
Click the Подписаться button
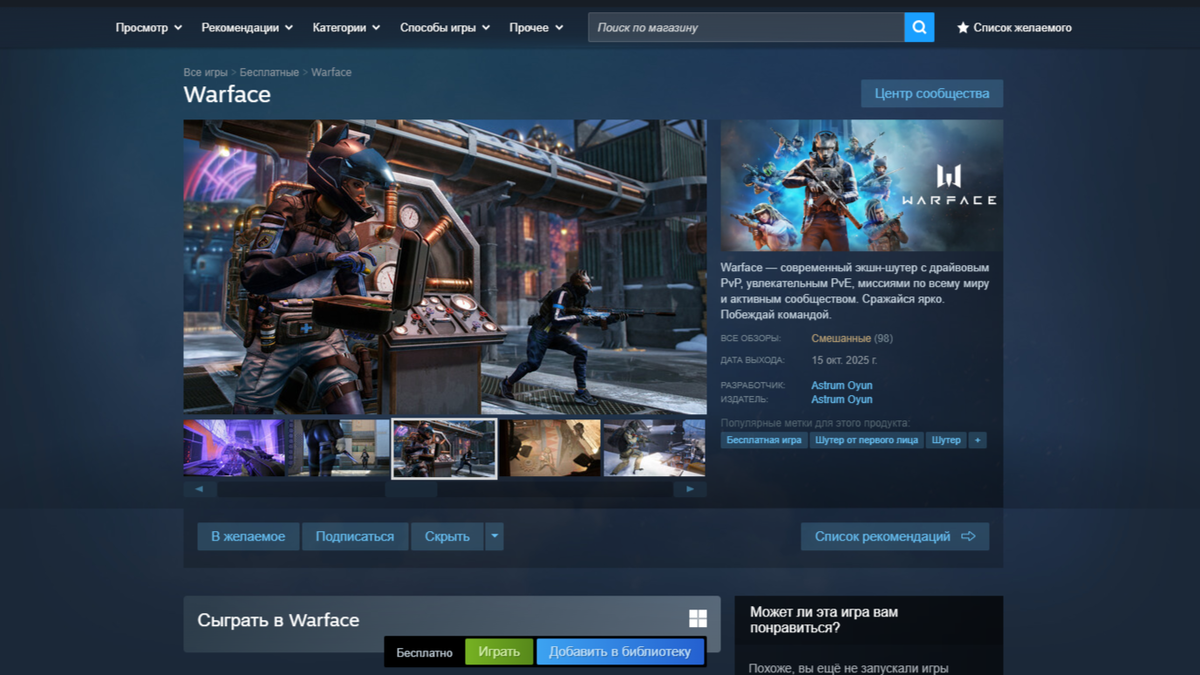click(x=355, y=537)
